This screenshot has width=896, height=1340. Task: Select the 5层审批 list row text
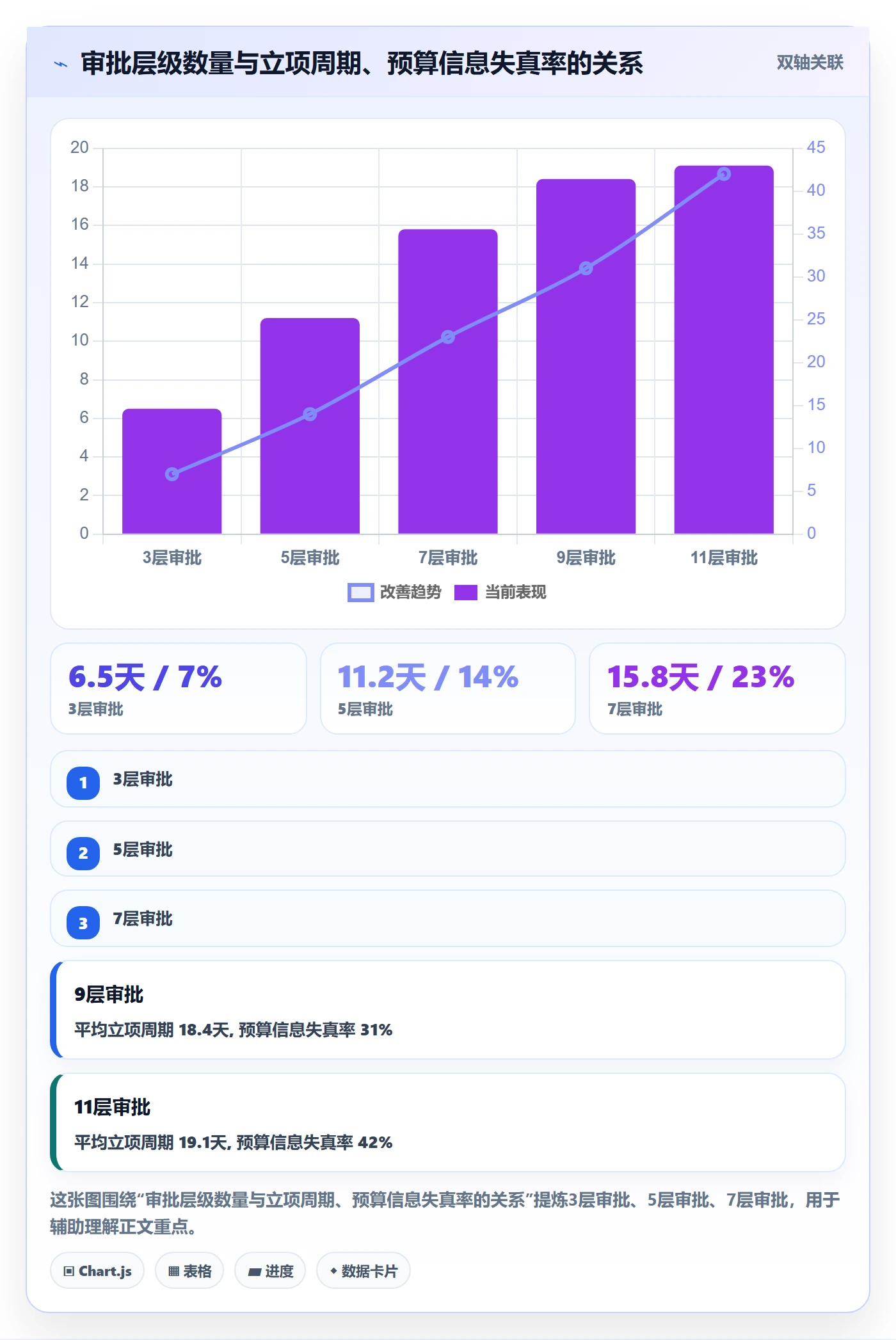(x=143, y=850)
